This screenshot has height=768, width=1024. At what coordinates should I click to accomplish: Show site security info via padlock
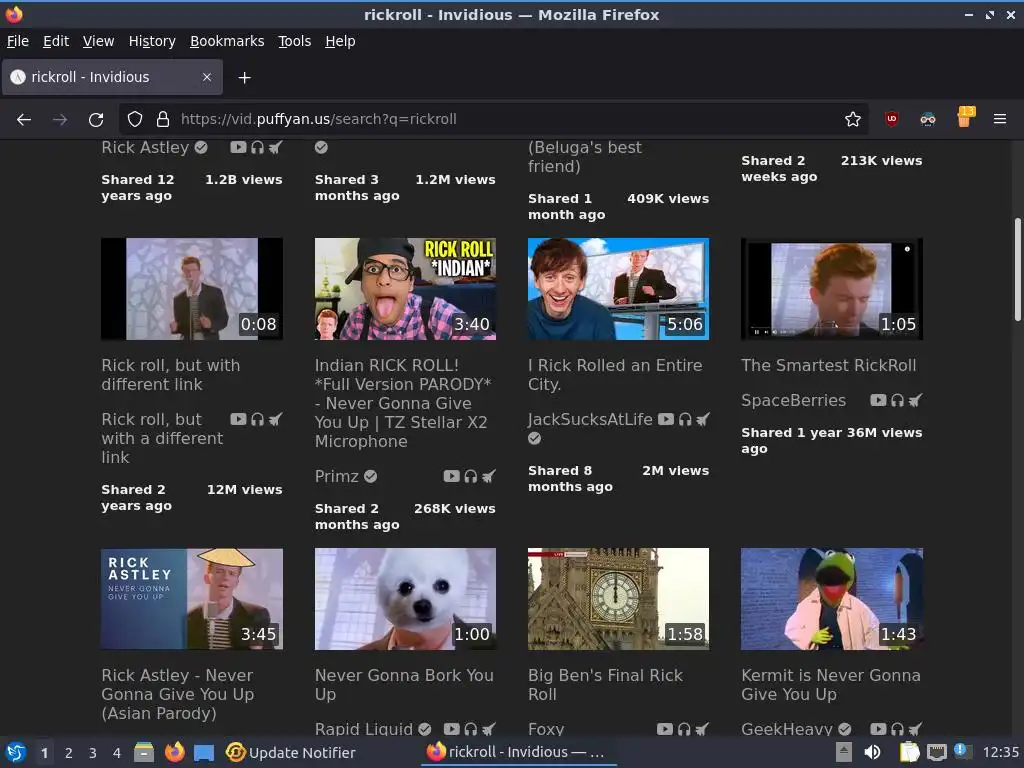click(x=163, y=120)
